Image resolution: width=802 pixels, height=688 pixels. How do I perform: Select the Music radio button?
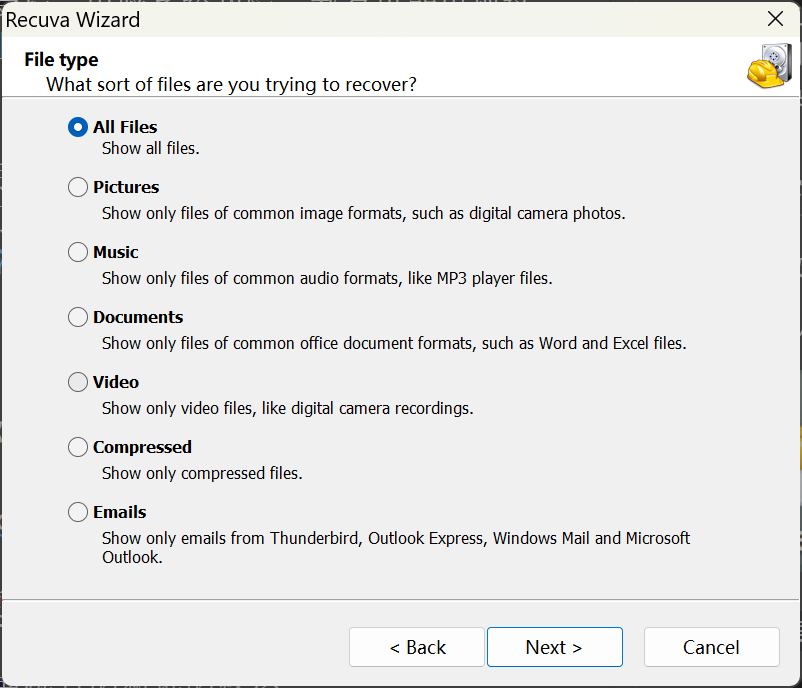pos(78,252)
